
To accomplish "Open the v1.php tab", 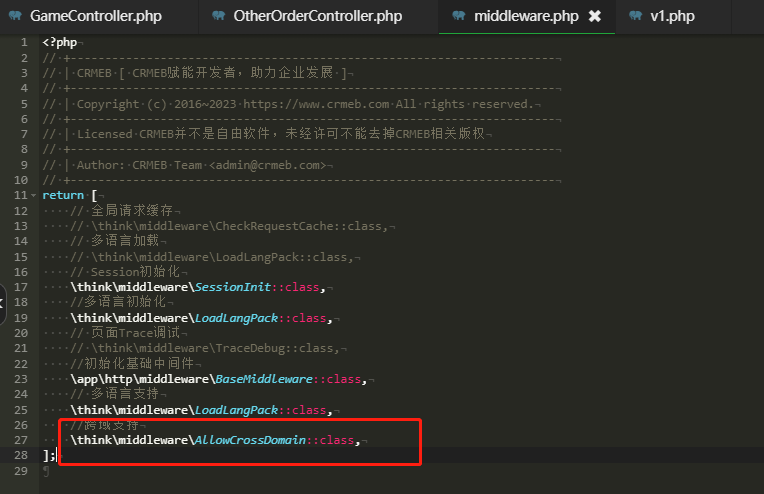I will coord(672,16).
